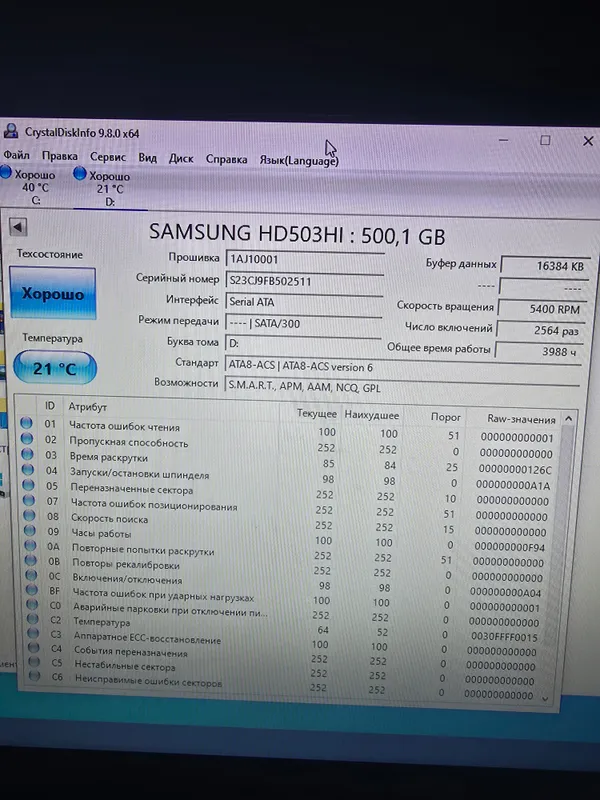Viewport: 600px width, 800px height.
Task: Click the Возможности field S.M.A.R.T., APM
Action: click(x=402, y=387)
